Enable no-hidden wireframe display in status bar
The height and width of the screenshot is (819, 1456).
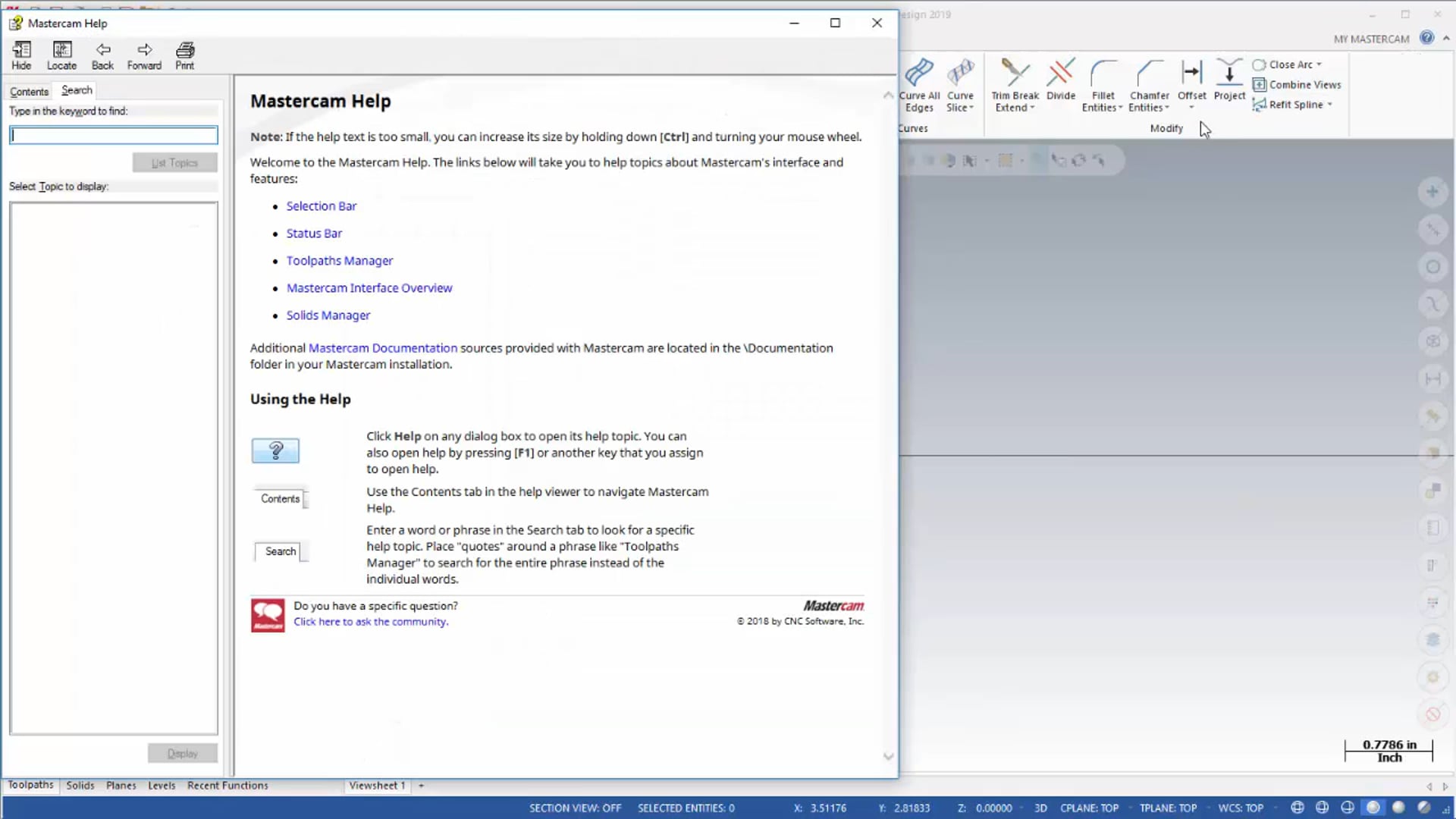point(1348,808)
